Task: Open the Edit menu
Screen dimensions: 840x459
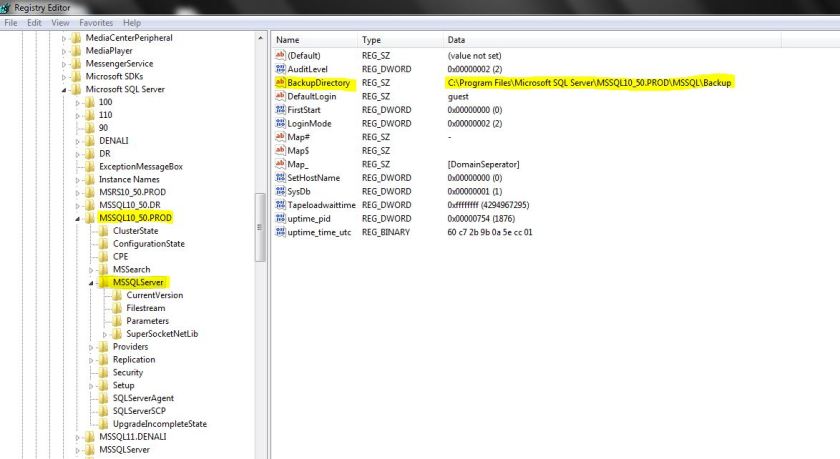Action: coord(35,22)
